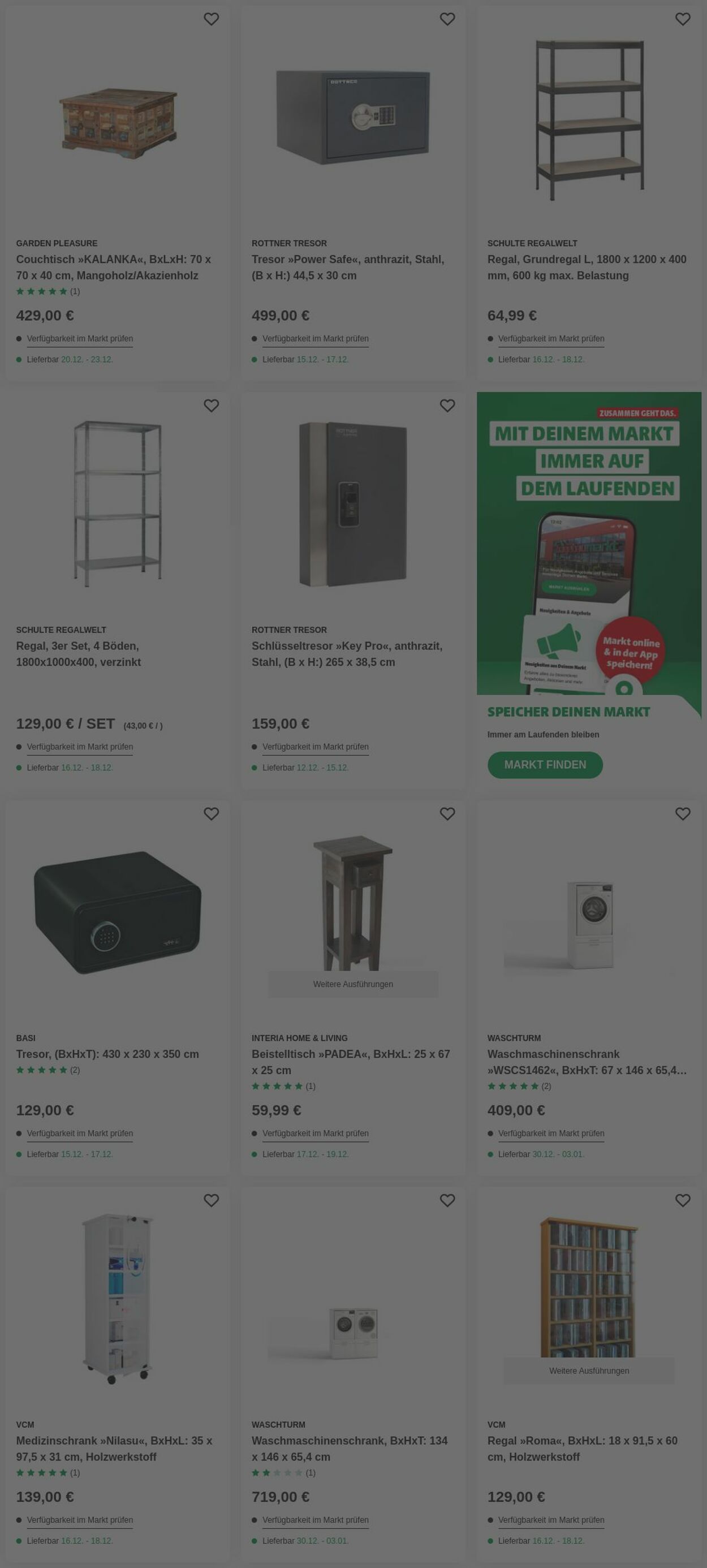Image resolution: width=707 pixels, height=1568 pixels.
Task: Check market availability for Medizinschrank Nilasu
Action: [x=80, y=1520]
